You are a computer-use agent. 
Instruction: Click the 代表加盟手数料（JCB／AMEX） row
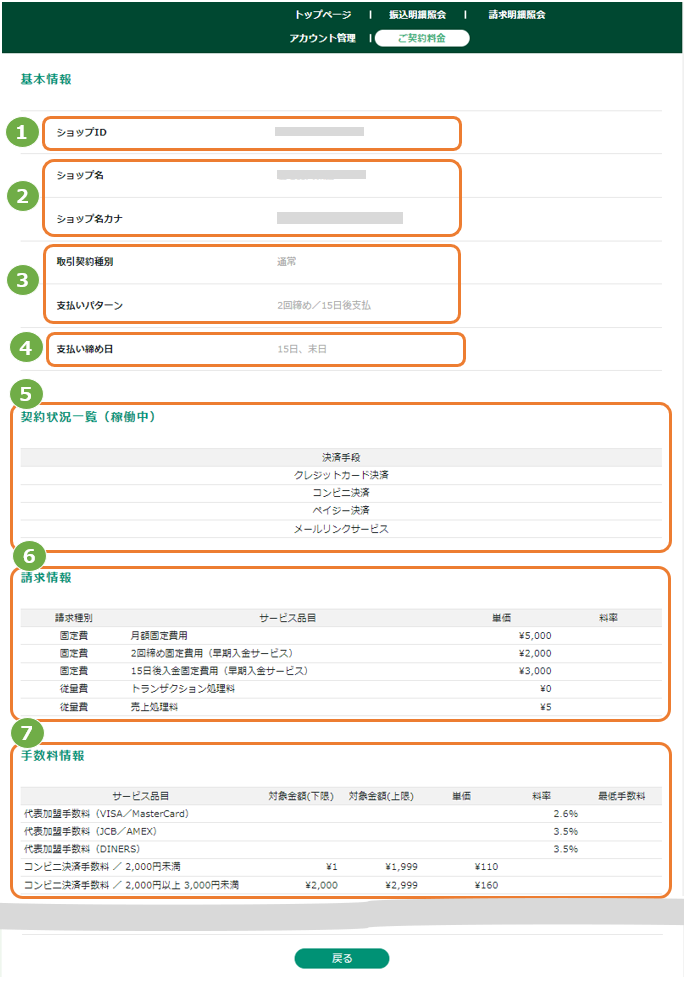[341, 831]
